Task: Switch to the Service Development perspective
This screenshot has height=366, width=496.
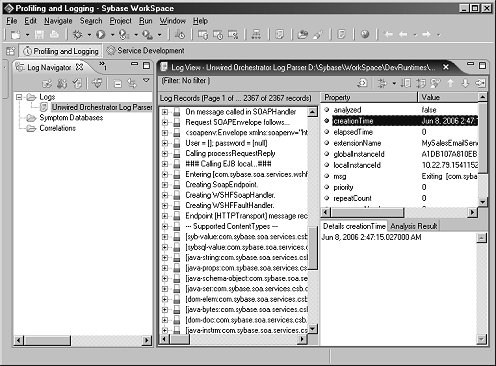Action: 146,51
